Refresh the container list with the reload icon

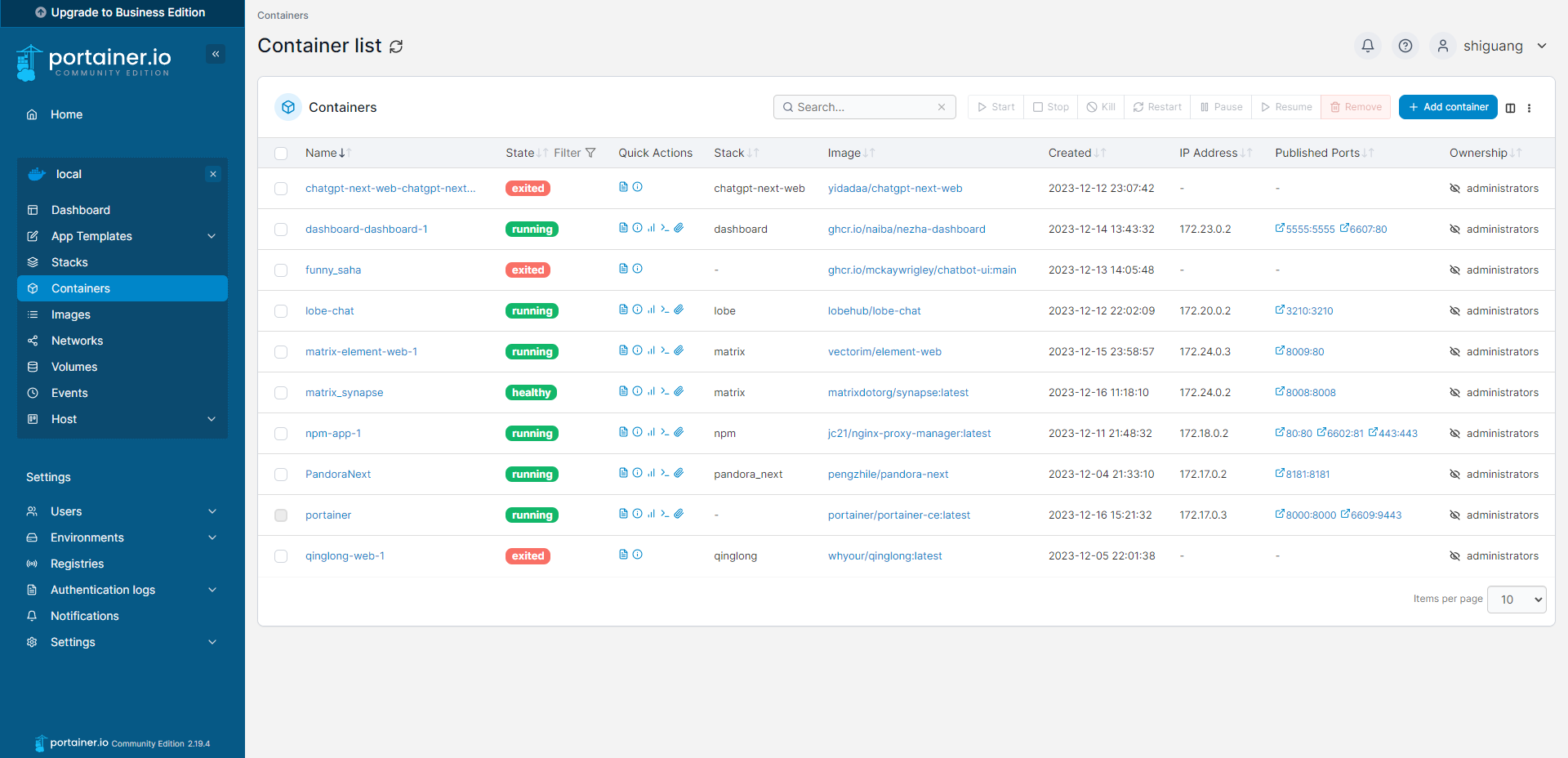coord(396,47)
